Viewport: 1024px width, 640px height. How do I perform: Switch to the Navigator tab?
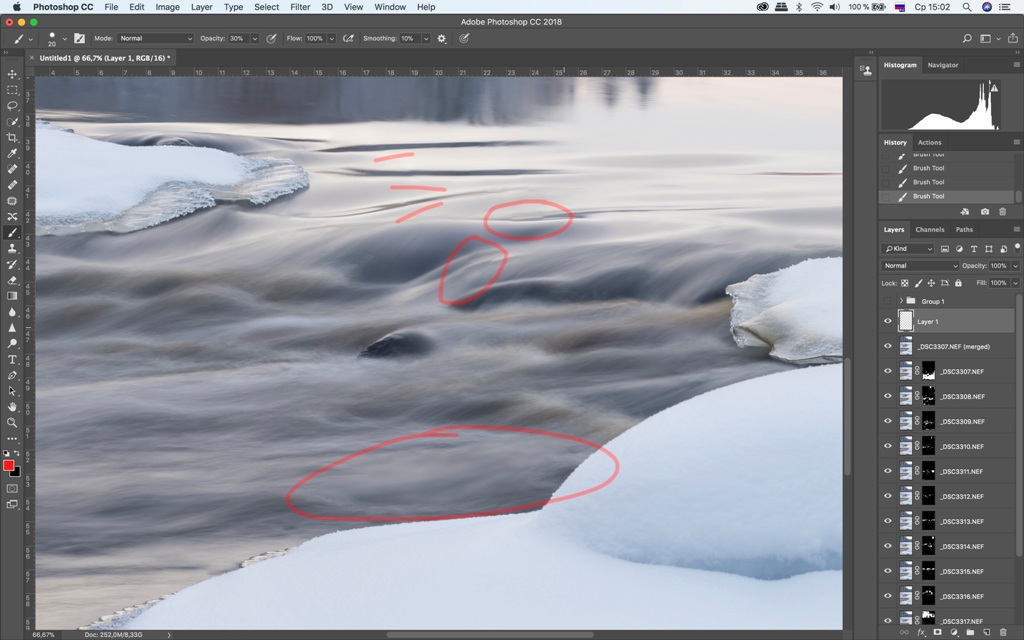(x=942, y=65)
